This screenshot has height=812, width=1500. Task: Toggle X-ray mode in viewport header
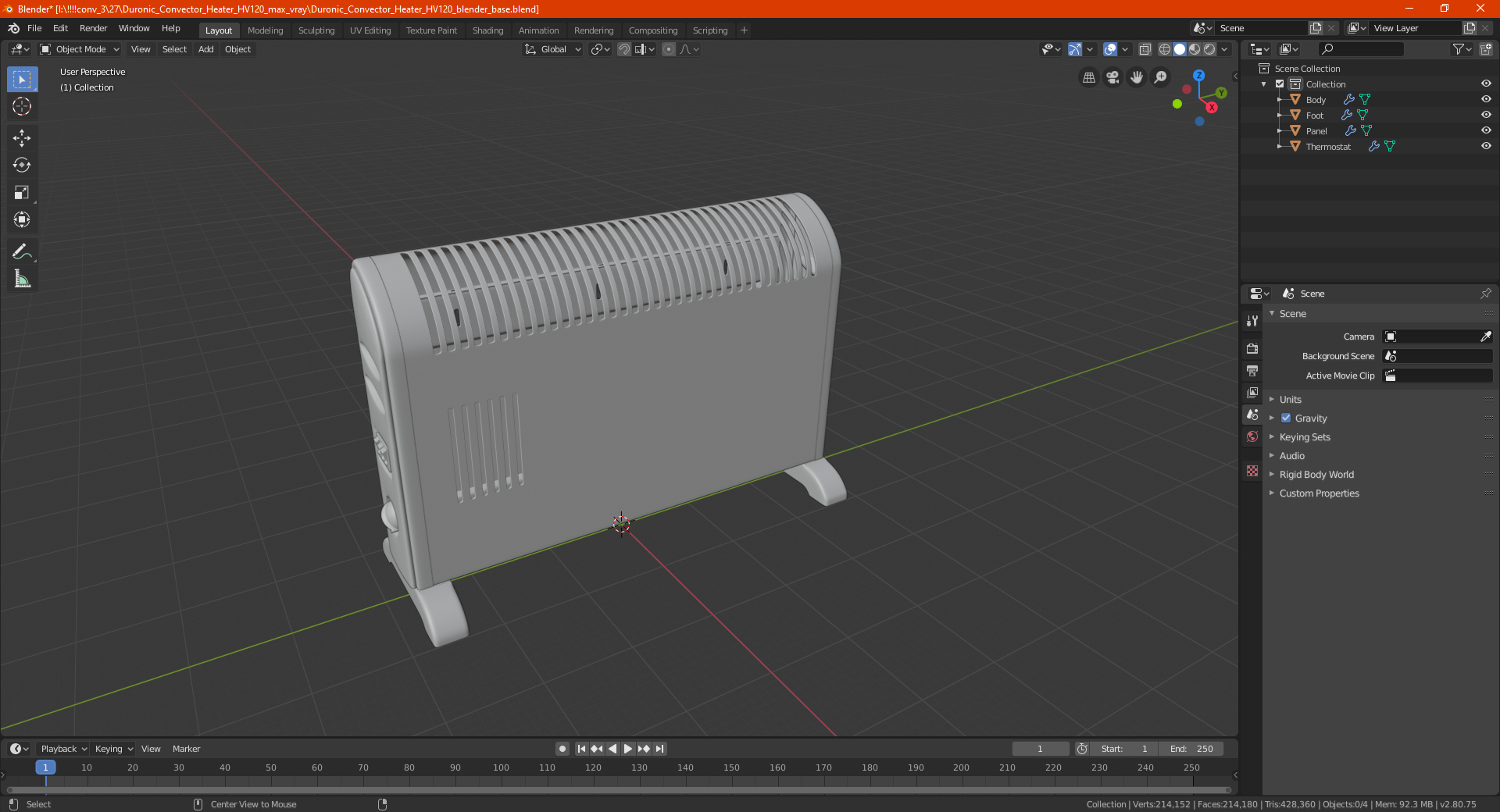pos(1145,49)
